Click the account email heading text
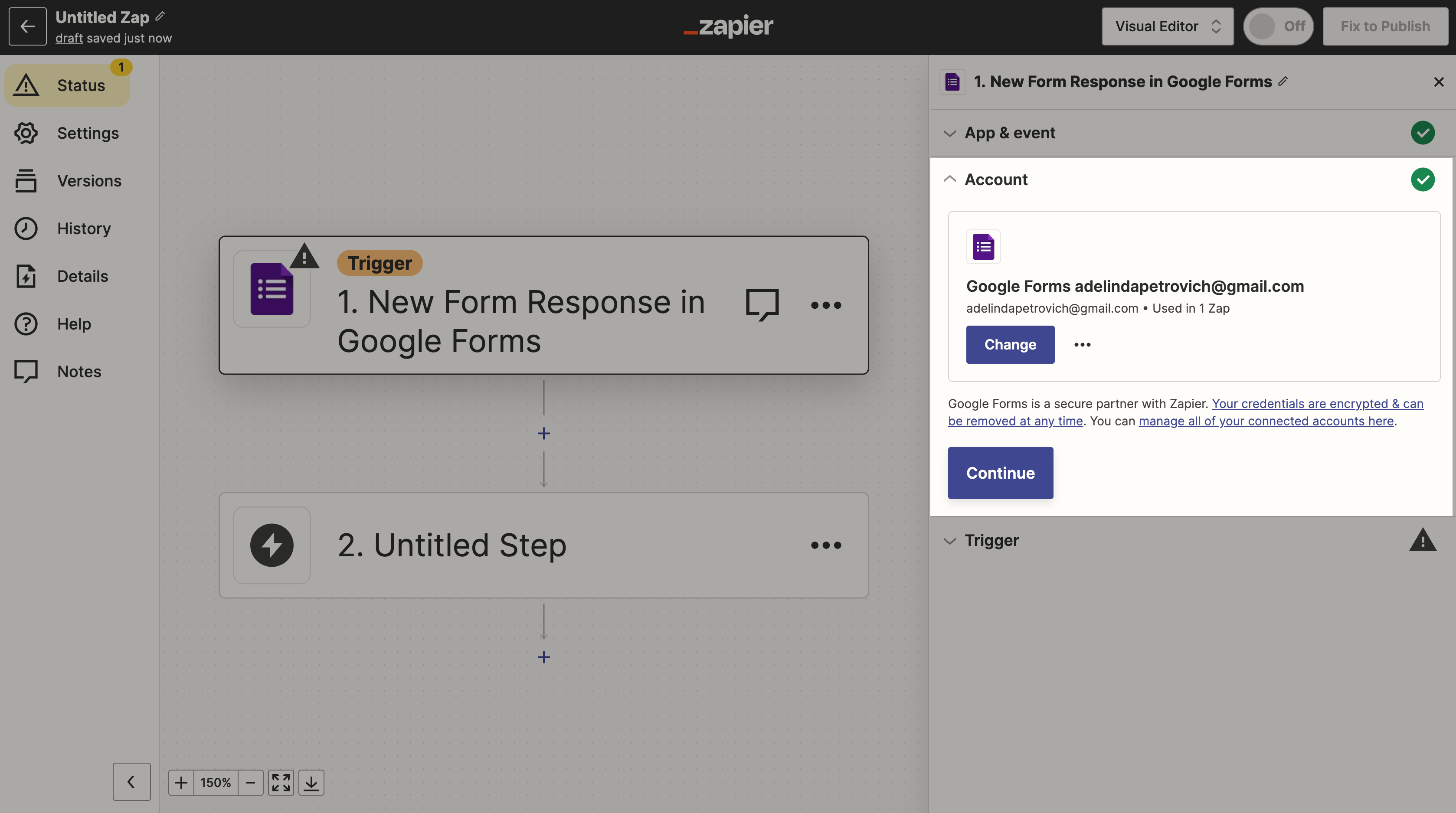1456x813 pixels. (x=1135, y=287)
